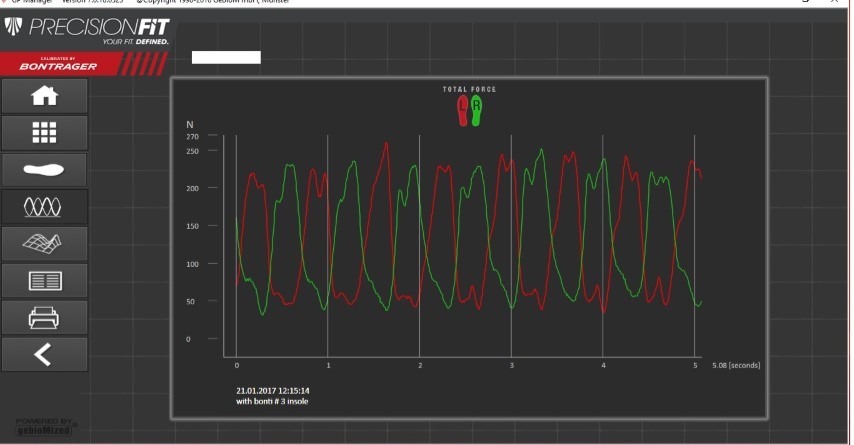854x445 pixels.
Task: Toggle the green right foot curve
Action: pyautogui.click(x=477, y=110)
